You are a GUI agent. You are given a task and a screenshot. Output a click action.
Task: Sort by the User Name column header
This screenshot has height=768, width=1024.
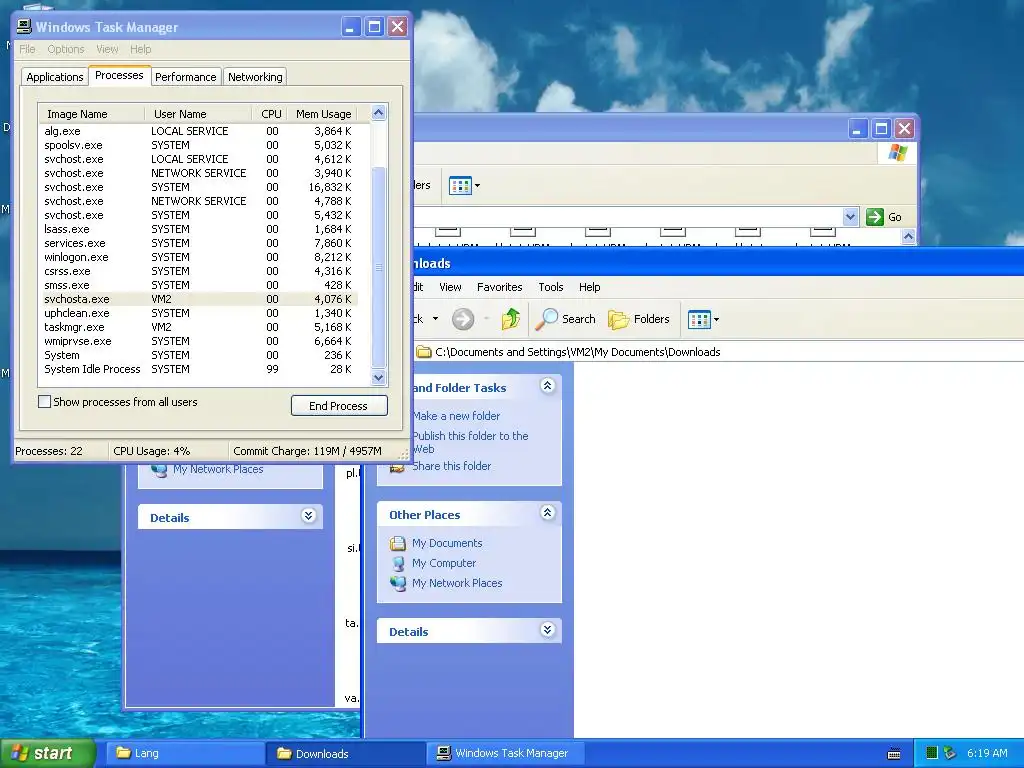tap(198, 114)
